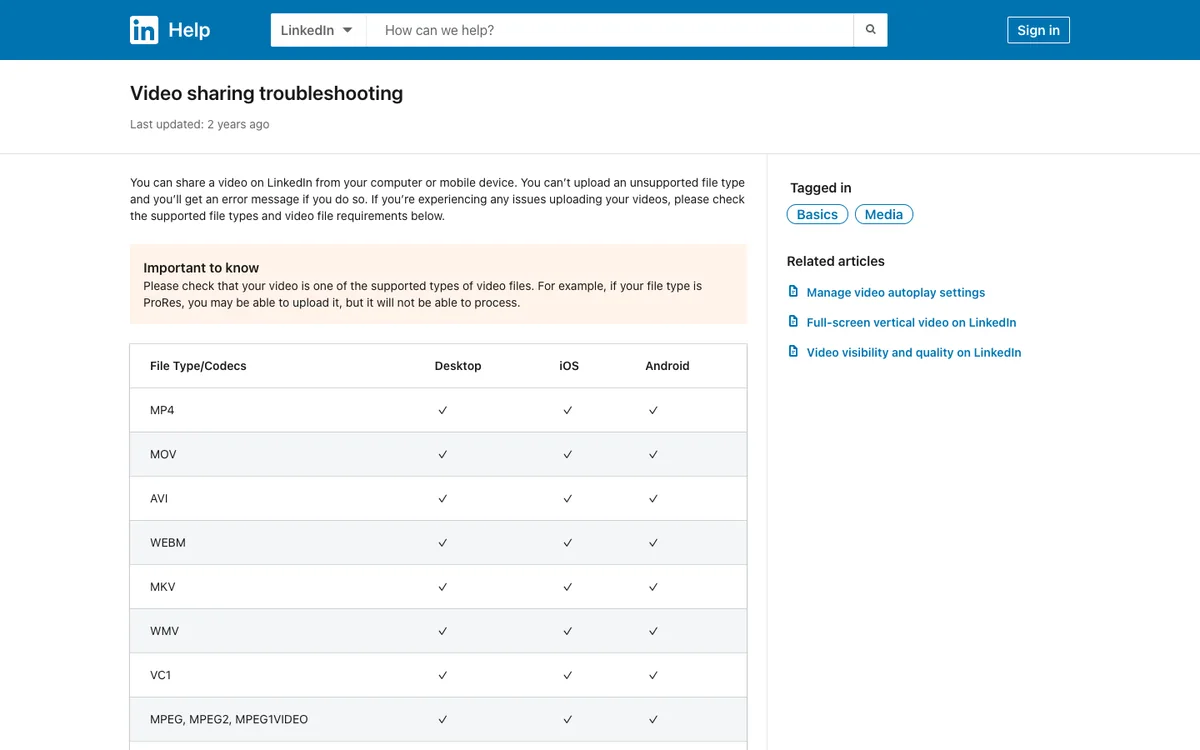This screenshot has height=750, width=1200.
Task: Select the Media tag
Action: click(x=884, y=214)
